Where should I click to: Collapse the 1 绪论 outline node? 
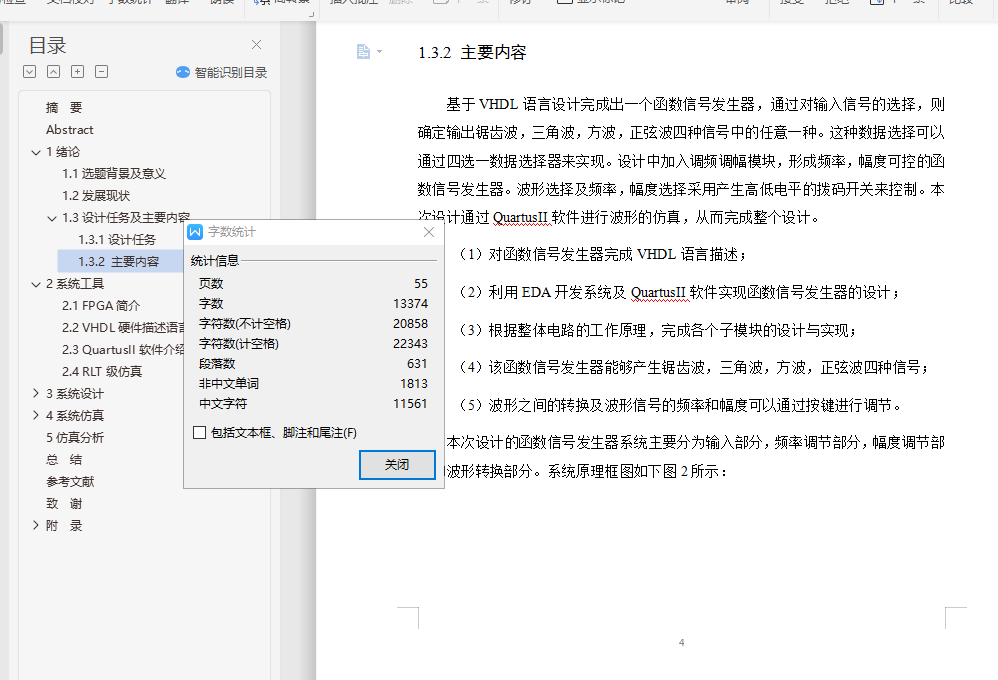pos(36,152)
